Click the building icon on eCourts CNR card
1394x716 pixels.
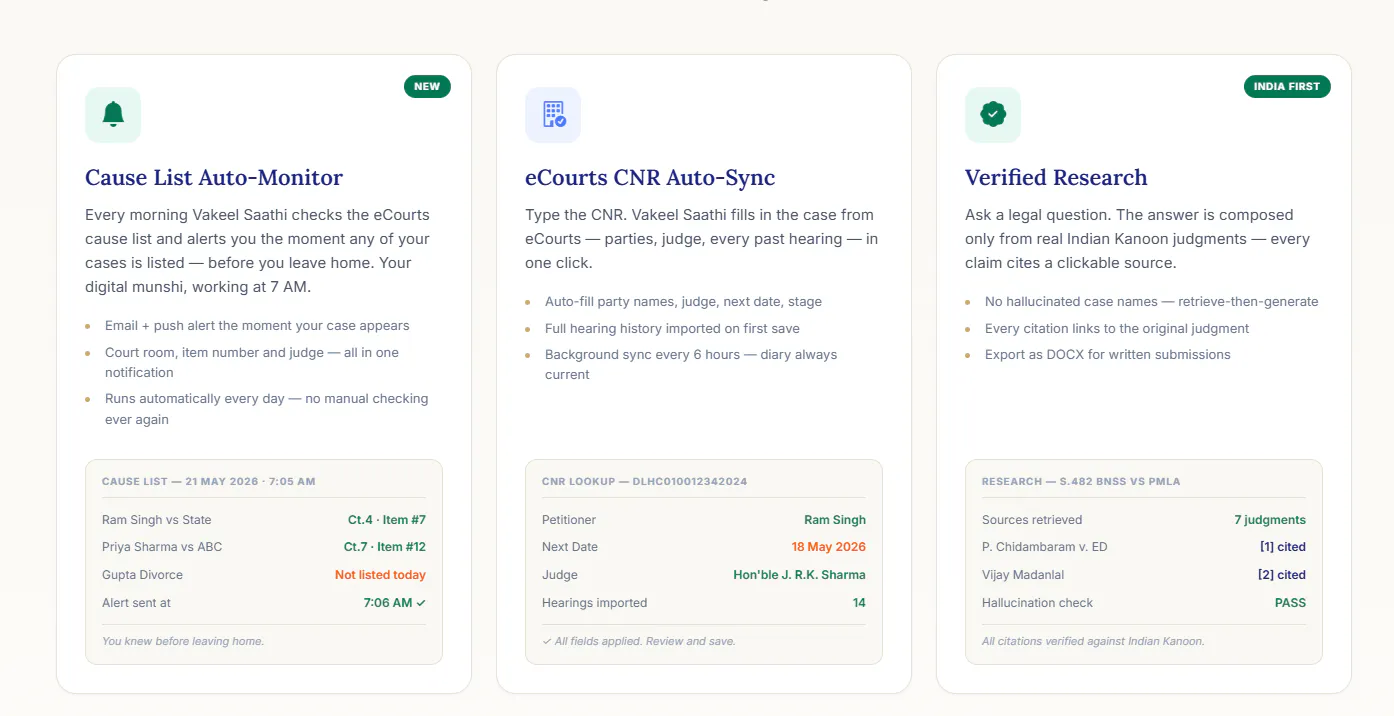553,115
